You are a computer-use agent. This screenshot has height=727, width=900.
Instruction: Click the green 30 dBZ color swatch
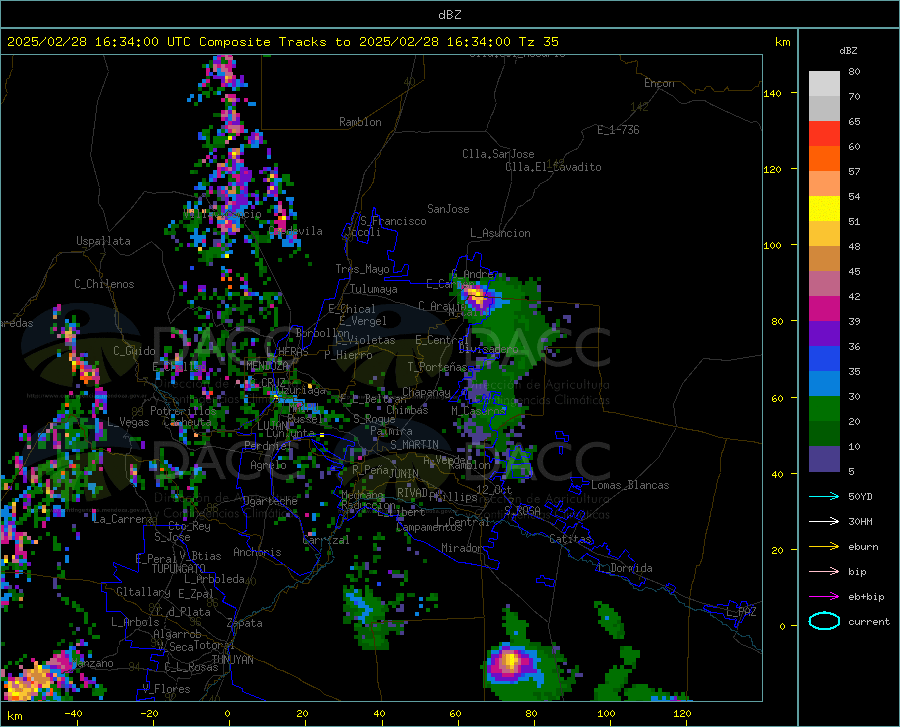click(824, 409)
